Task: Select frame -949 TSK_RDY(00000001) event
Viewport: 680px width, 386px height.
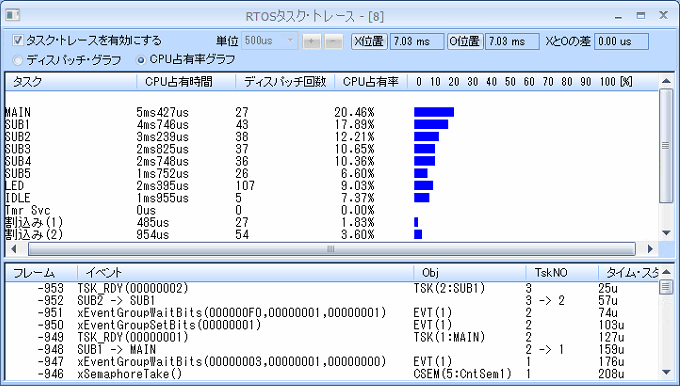Action: pyautogui.click(x=332, y=337)
